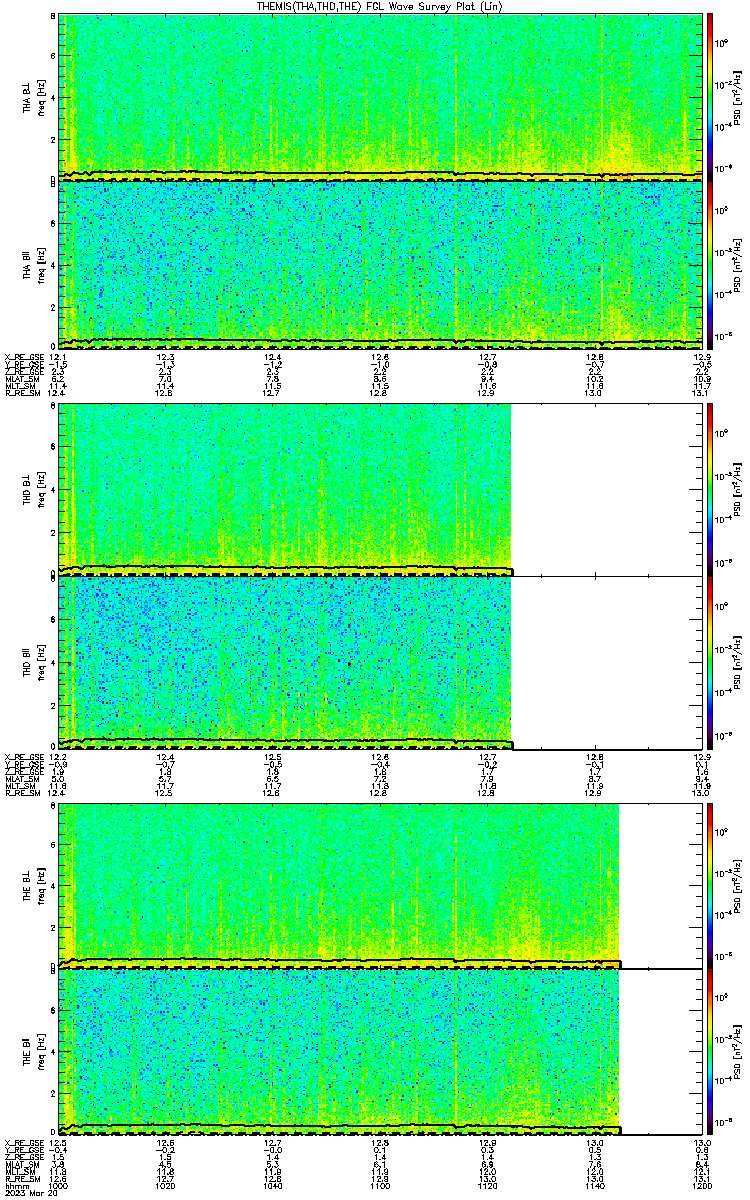Click the 'THD B∥ freq [Hz]' y-axis label
The image size is (750, 1200).
coord(33,662)
